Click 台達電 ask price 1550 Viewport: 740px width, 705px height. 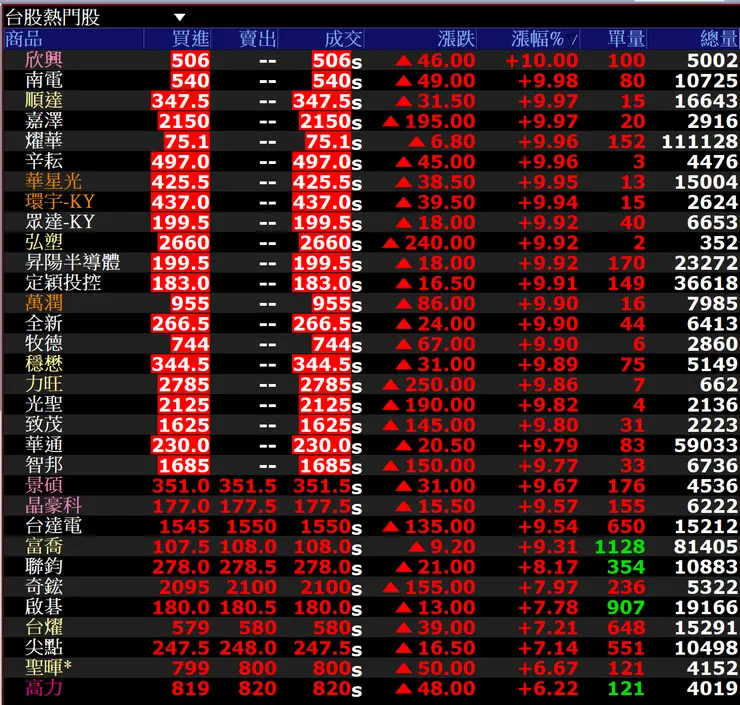(251, 526)
